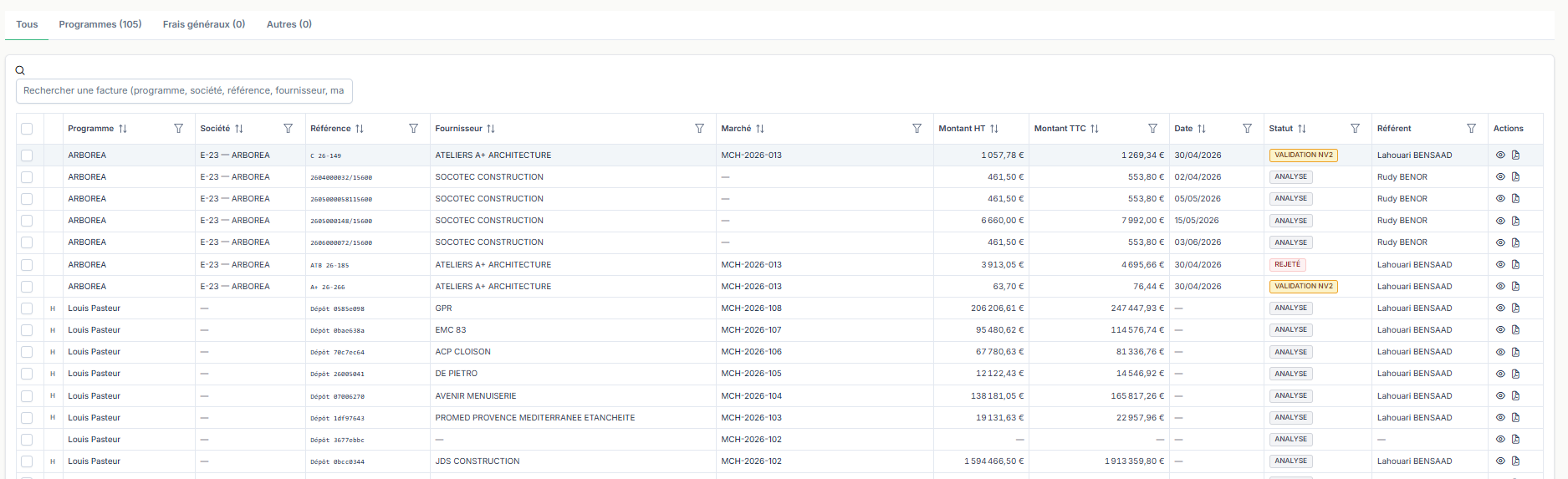Image resolution: width=1568 pixels, height=479 pixels.
Task: Sort table by Programme column arrows
Action: [x=123, y=129]
